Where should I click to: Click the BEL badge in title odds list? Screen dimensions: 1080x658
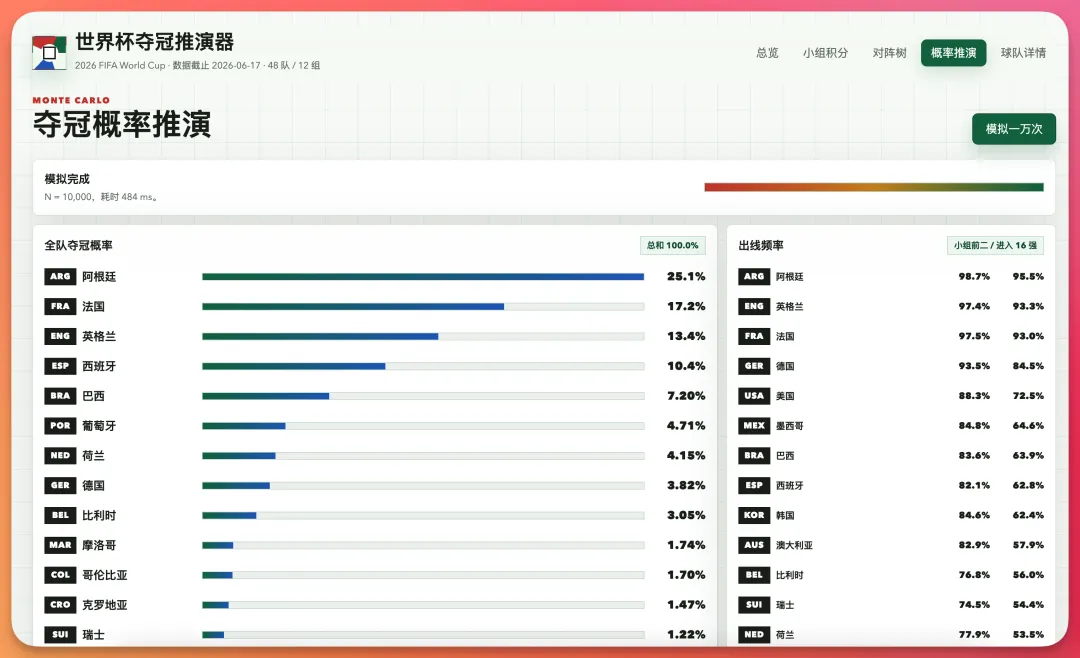click(60, 515)
